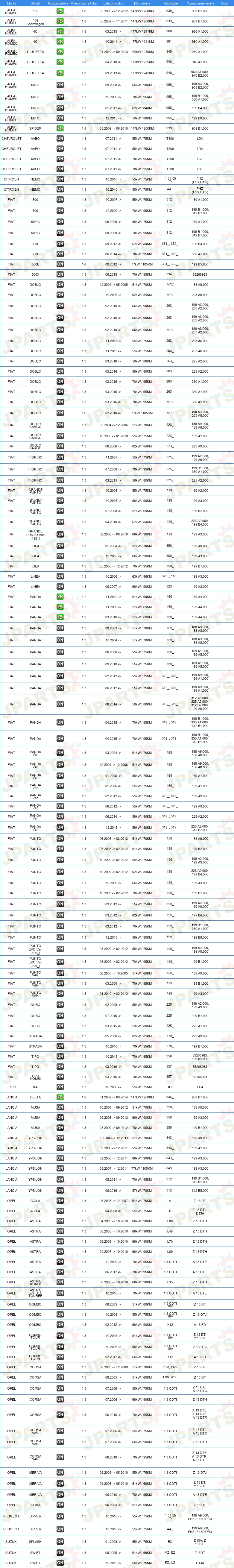234x1568 pixels.
Task: Click the 356_ body cell in Tipo row
Action: 170,1057
